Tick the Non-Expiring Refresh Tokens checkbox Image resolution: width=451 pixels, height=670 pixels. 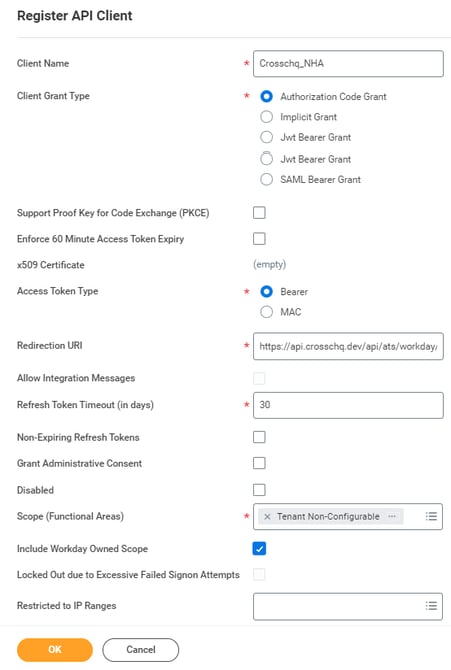pyautogui.click(x=259, y=437)
